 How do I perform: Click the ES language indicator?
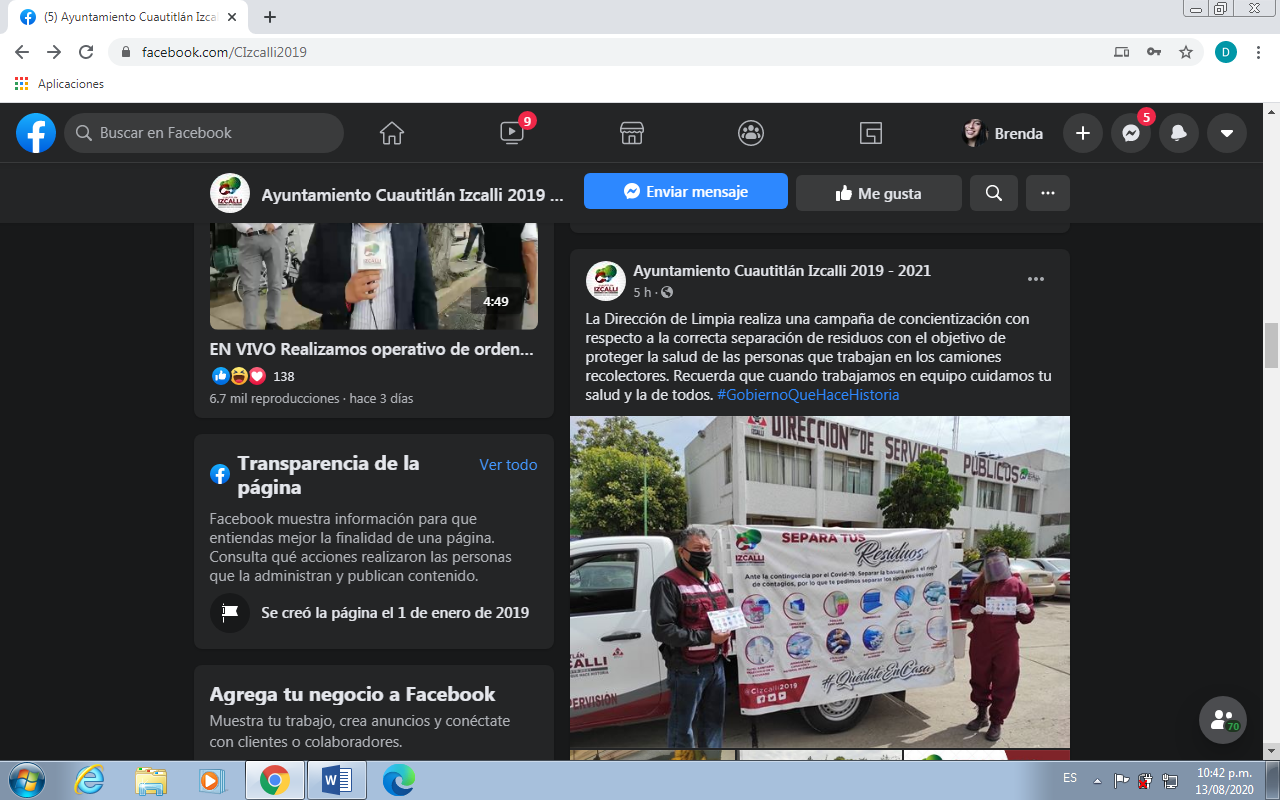click(1070, 778)
